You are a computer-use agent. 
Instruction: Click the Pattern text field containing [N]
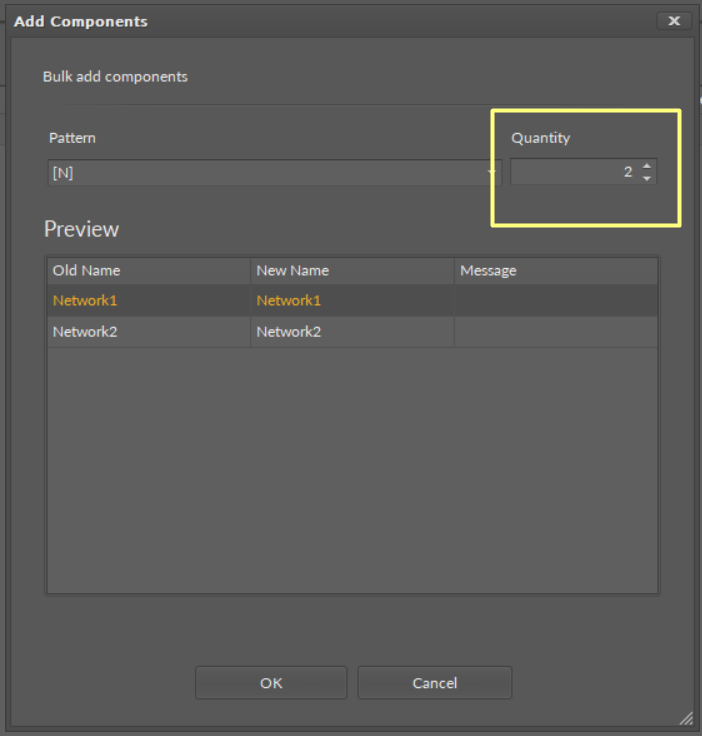pos(265,172)
